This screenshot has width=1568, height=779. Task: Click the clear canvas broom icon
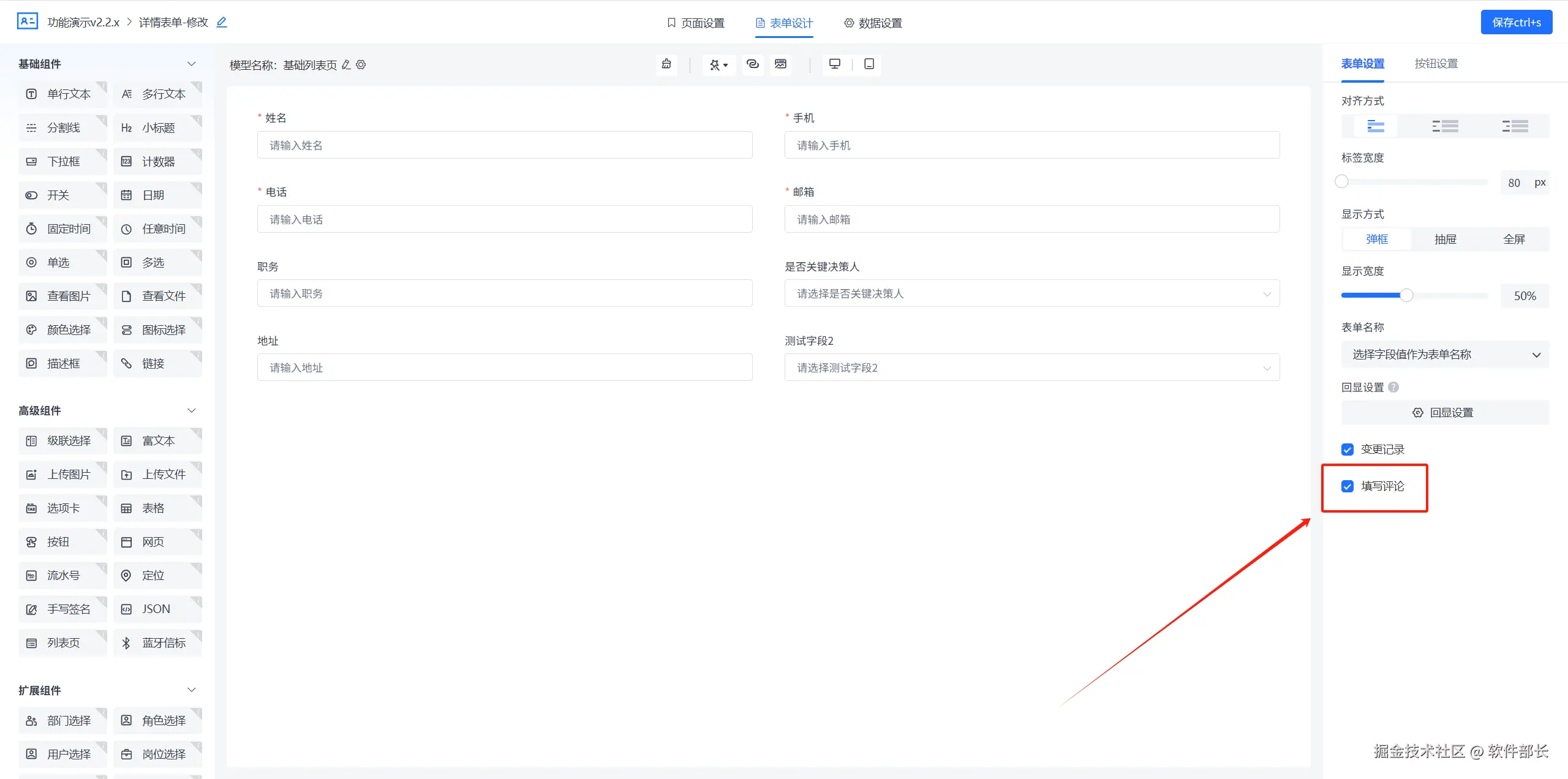coord(666,64)
